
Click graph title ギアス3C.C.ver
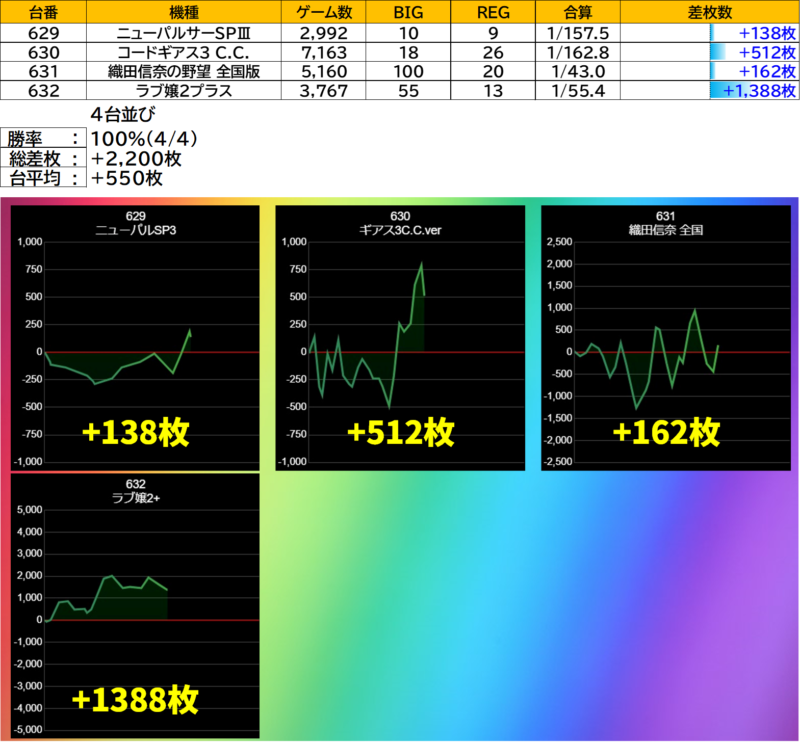[x=401, y=230]
